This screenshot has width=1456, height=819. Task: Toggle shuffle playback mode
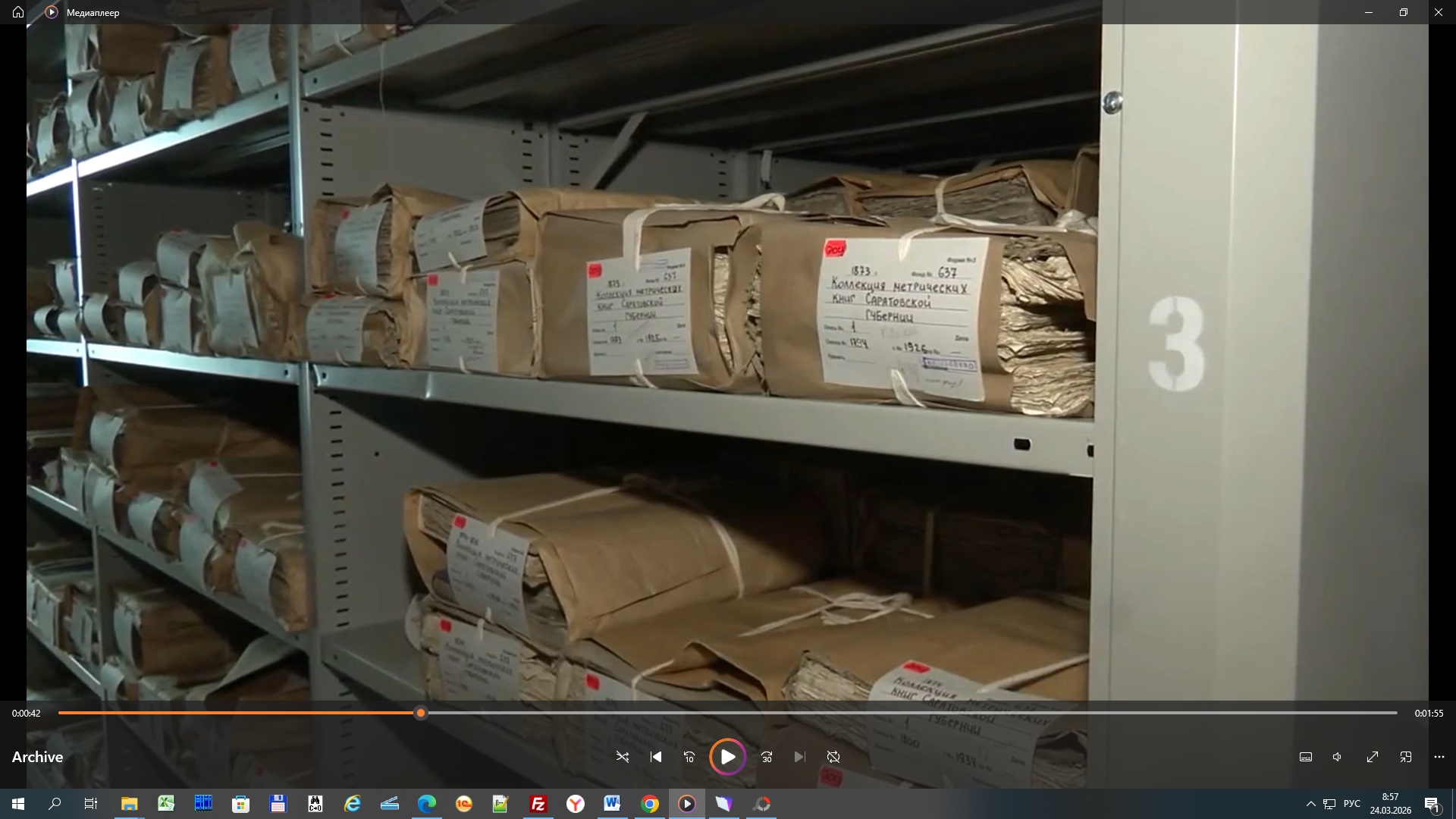pos(623,757)
